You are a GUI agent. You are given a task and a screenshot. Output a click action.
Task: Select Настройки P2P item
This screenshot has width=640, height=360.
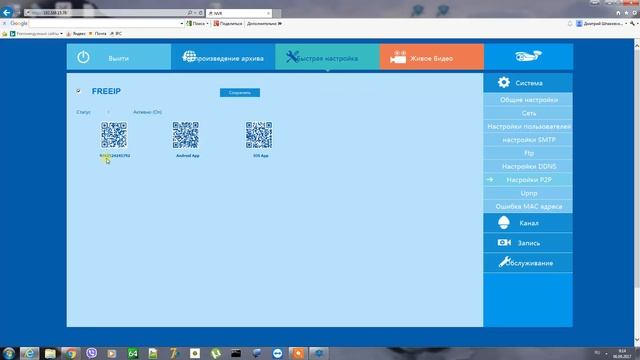(x=528, y=180)
